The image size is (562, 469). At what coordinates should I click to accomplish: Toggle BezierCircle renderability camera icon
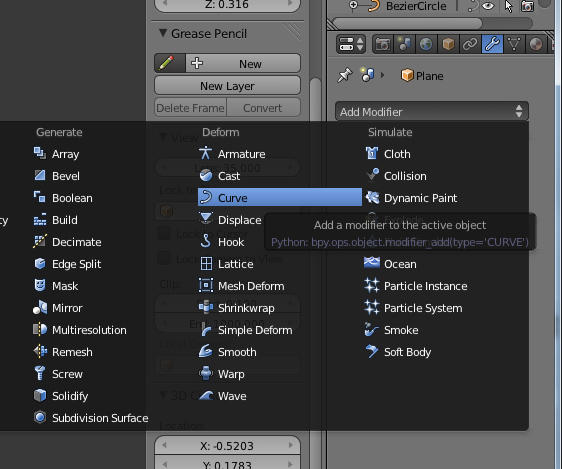click(527, 6)
